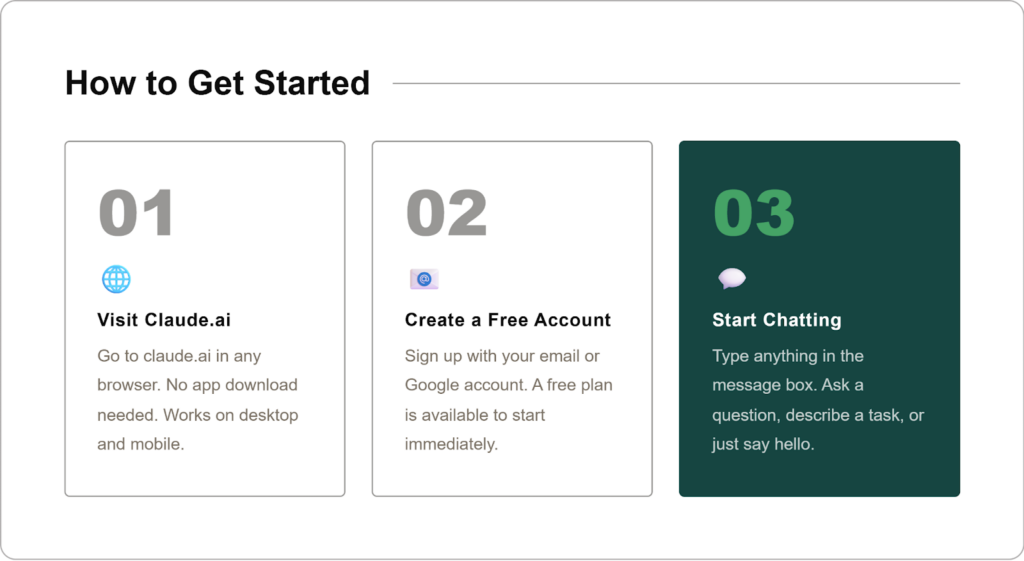This screenshot has width=1024, height=561.
Task: Click 'No app download needed' text line
Action: click(197, 385)
